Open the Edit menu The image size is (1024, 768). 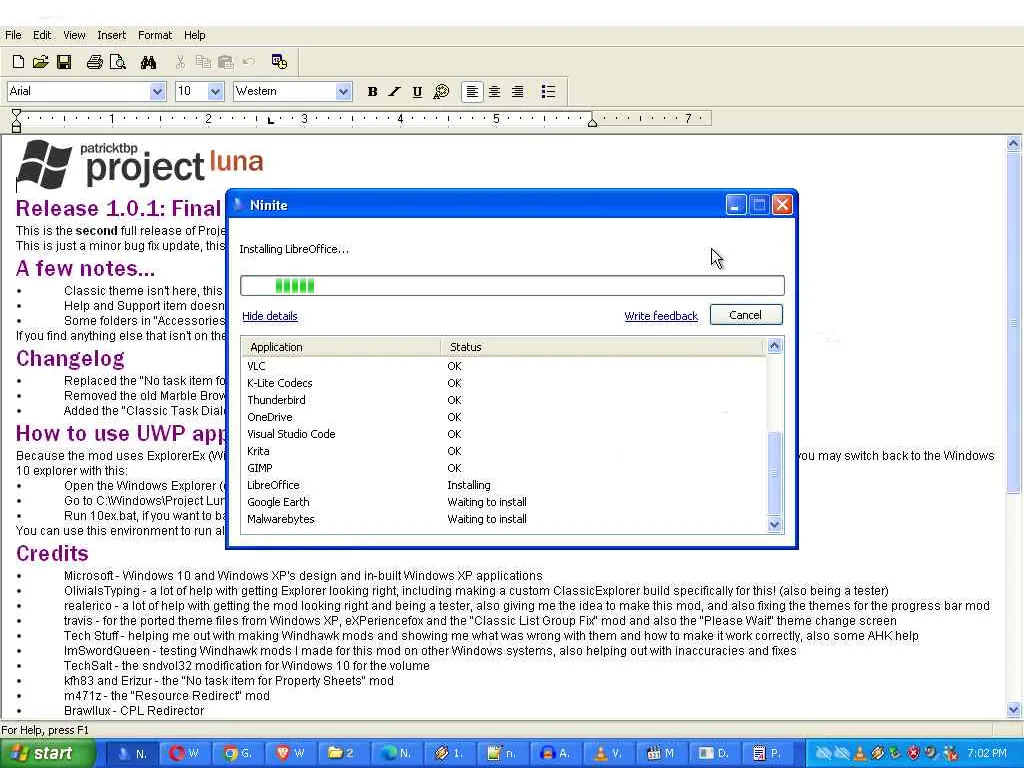coord(42,35)
